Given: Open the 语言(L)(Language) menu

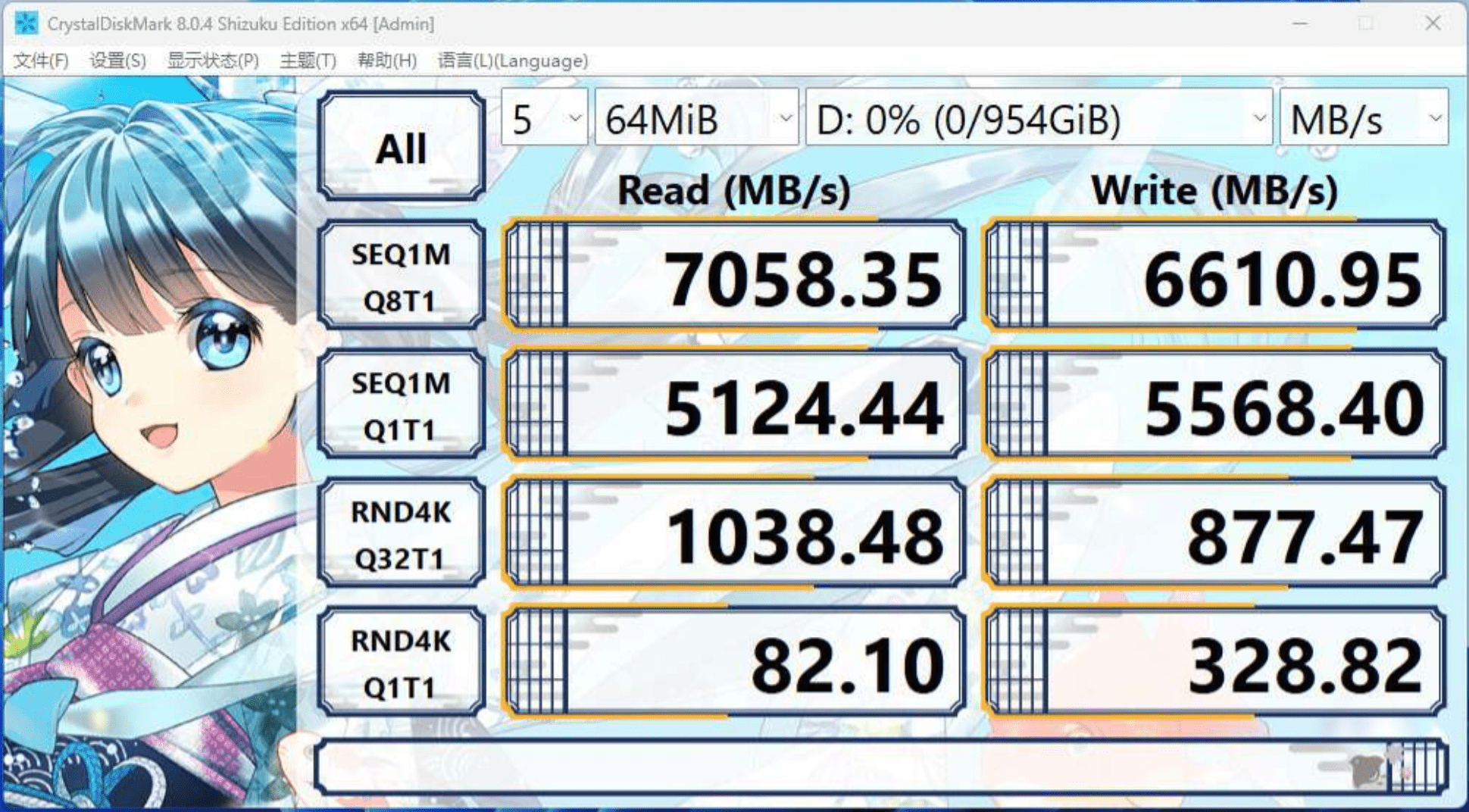Looking at the screenshot, I should pyautogui.click(x=513, y=61).
